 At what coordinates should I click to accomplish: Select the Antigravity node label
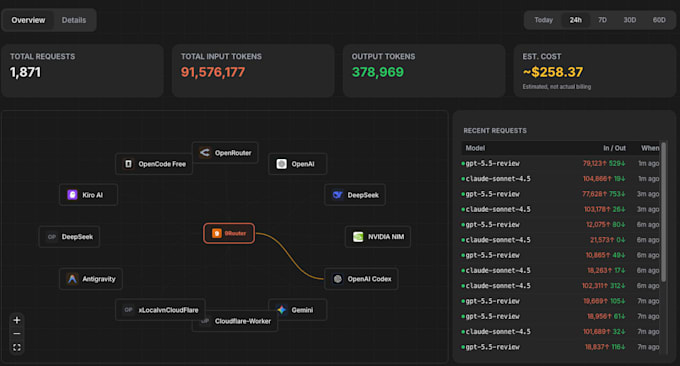99,279
